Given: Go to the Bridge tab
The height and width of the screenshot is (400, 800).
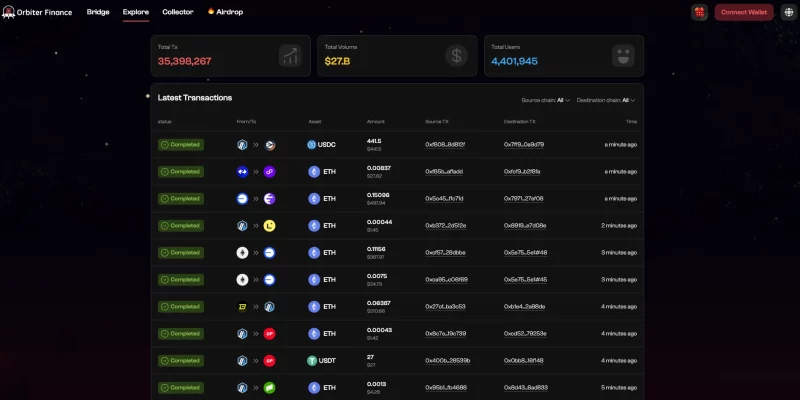Looking at the screenshot, I should [98, 12].
